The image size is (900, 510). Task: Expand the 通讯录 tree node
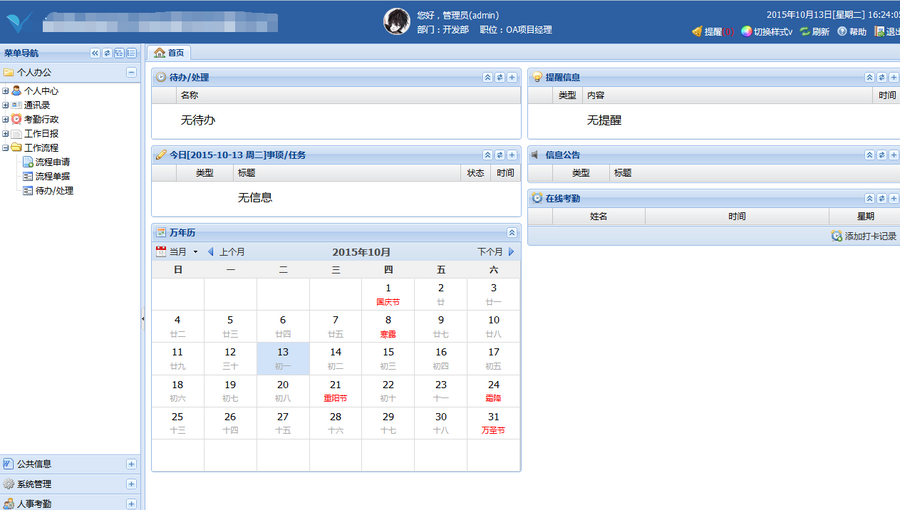(5, 105)
